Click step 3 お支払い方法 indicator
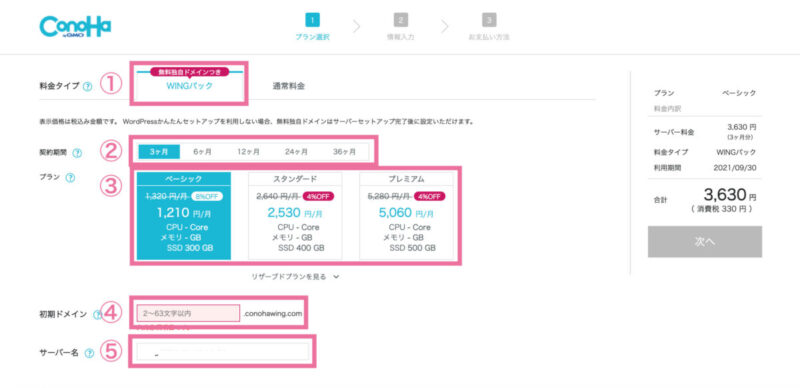 click(489, 27)
